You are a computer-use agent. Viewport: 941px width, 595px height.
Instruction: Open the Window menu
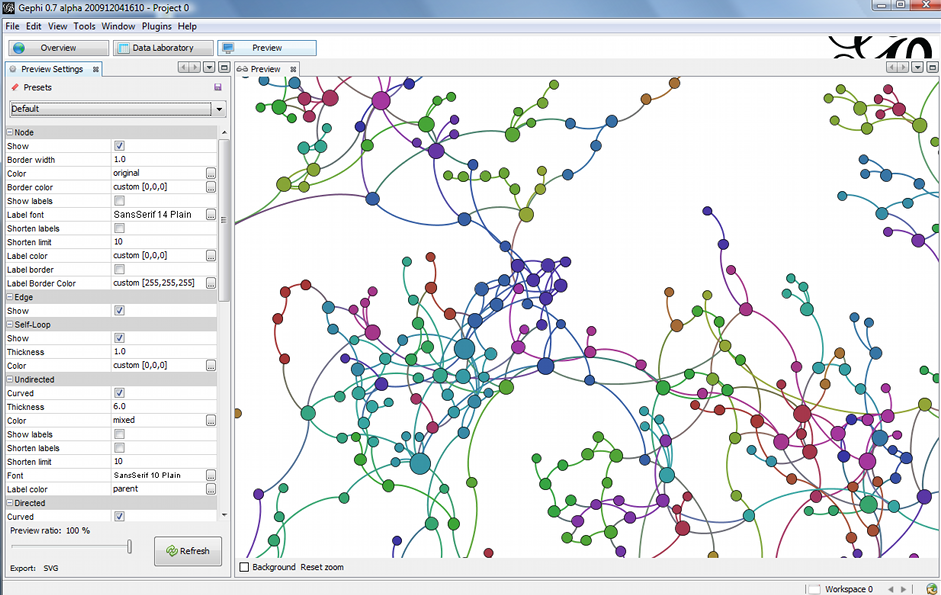coord(118,26)
